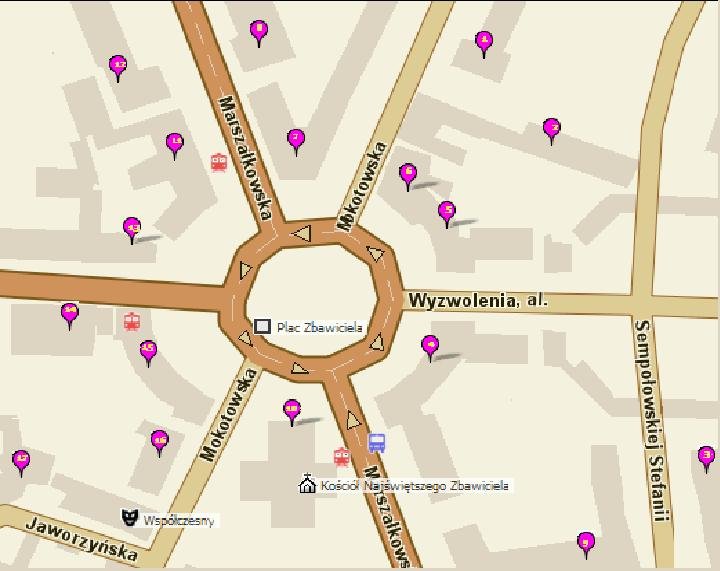This screenshot has height=571, width=720.
Task: Select the magenta pin labeled 6
Action: pos(408,177)
